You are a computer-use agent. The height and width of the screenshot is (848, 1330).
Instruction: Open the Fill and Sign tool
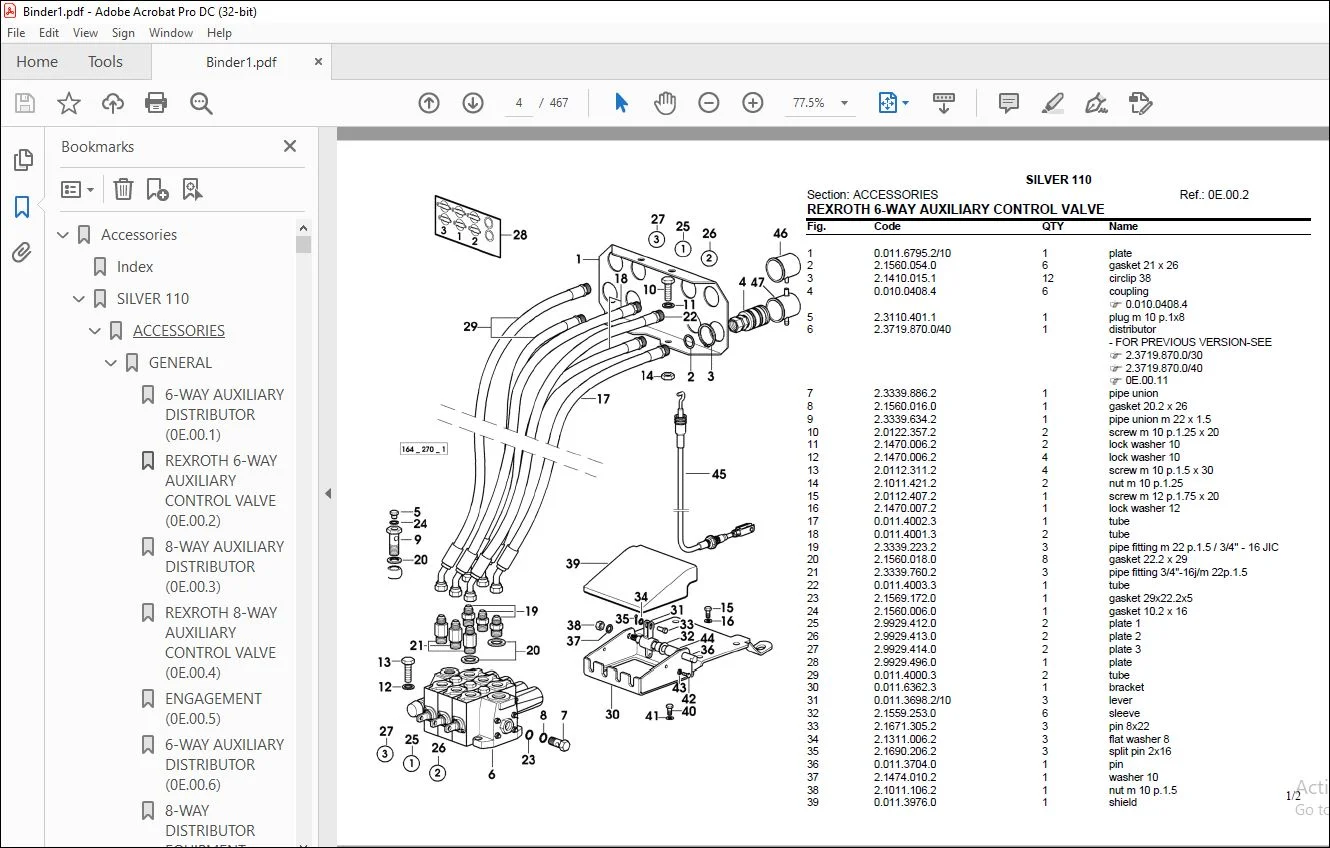pos(1097,103)
